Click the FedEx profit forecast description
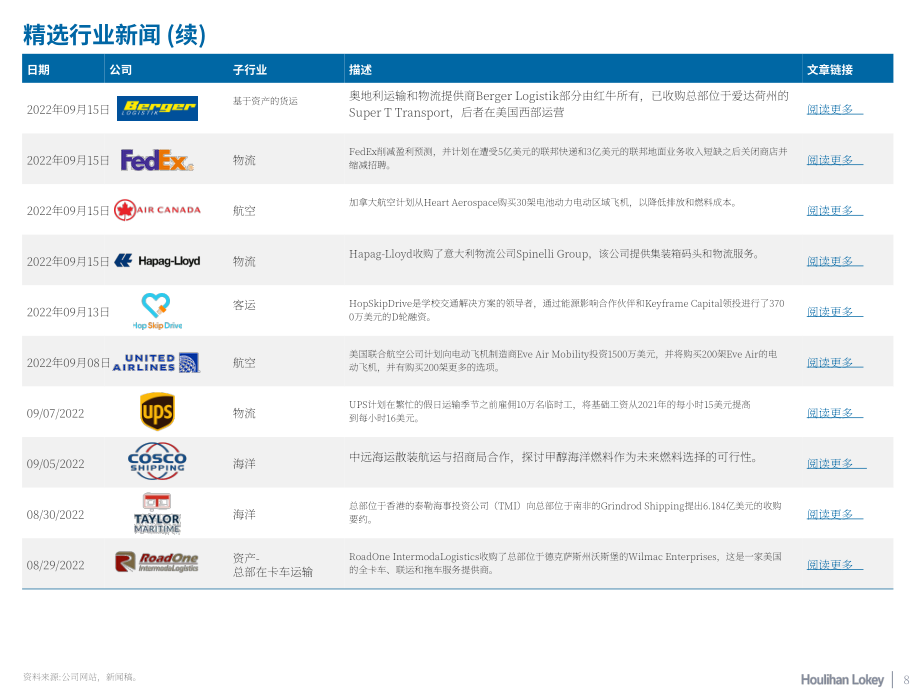 (568, 158)
